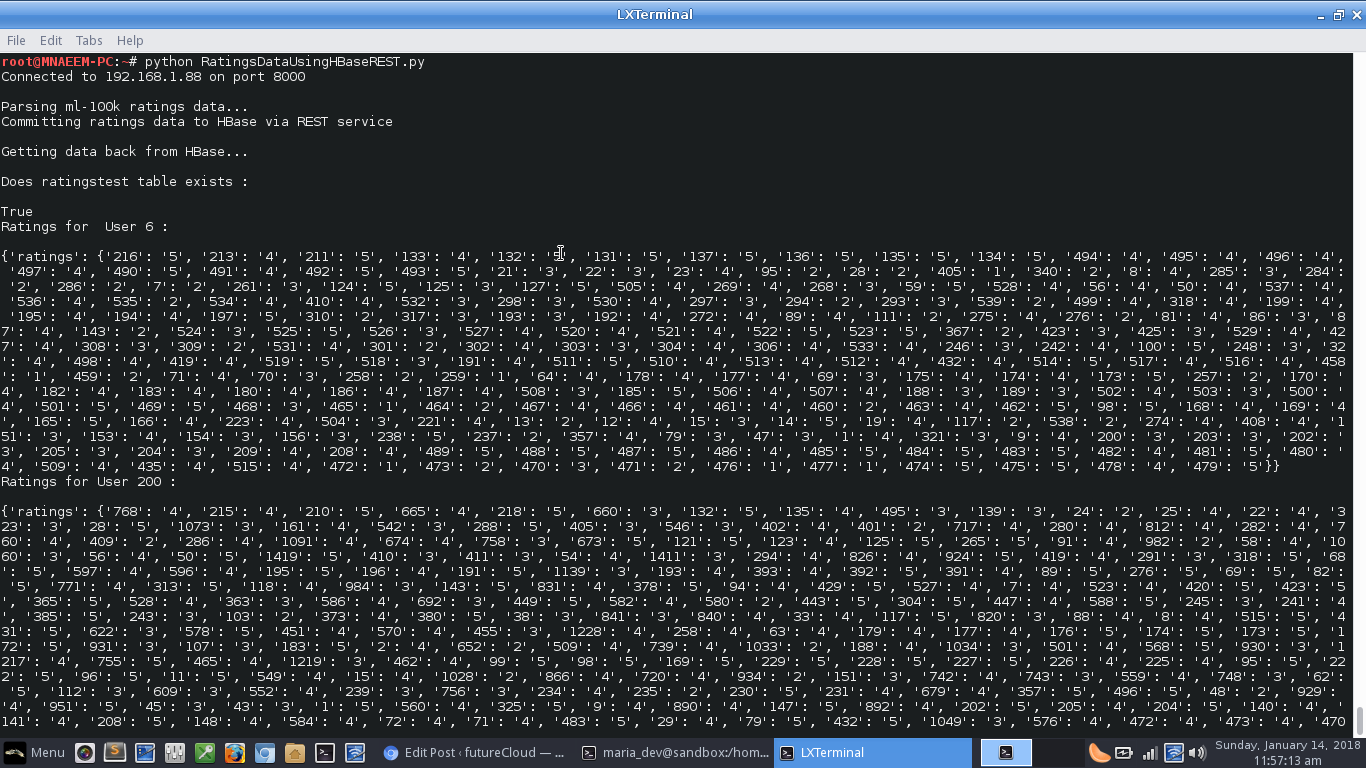Viewport: 1366px width, 768px height.
Task: Switch to maria_dev@sandbox terminal window
Action: coord(674,753)
